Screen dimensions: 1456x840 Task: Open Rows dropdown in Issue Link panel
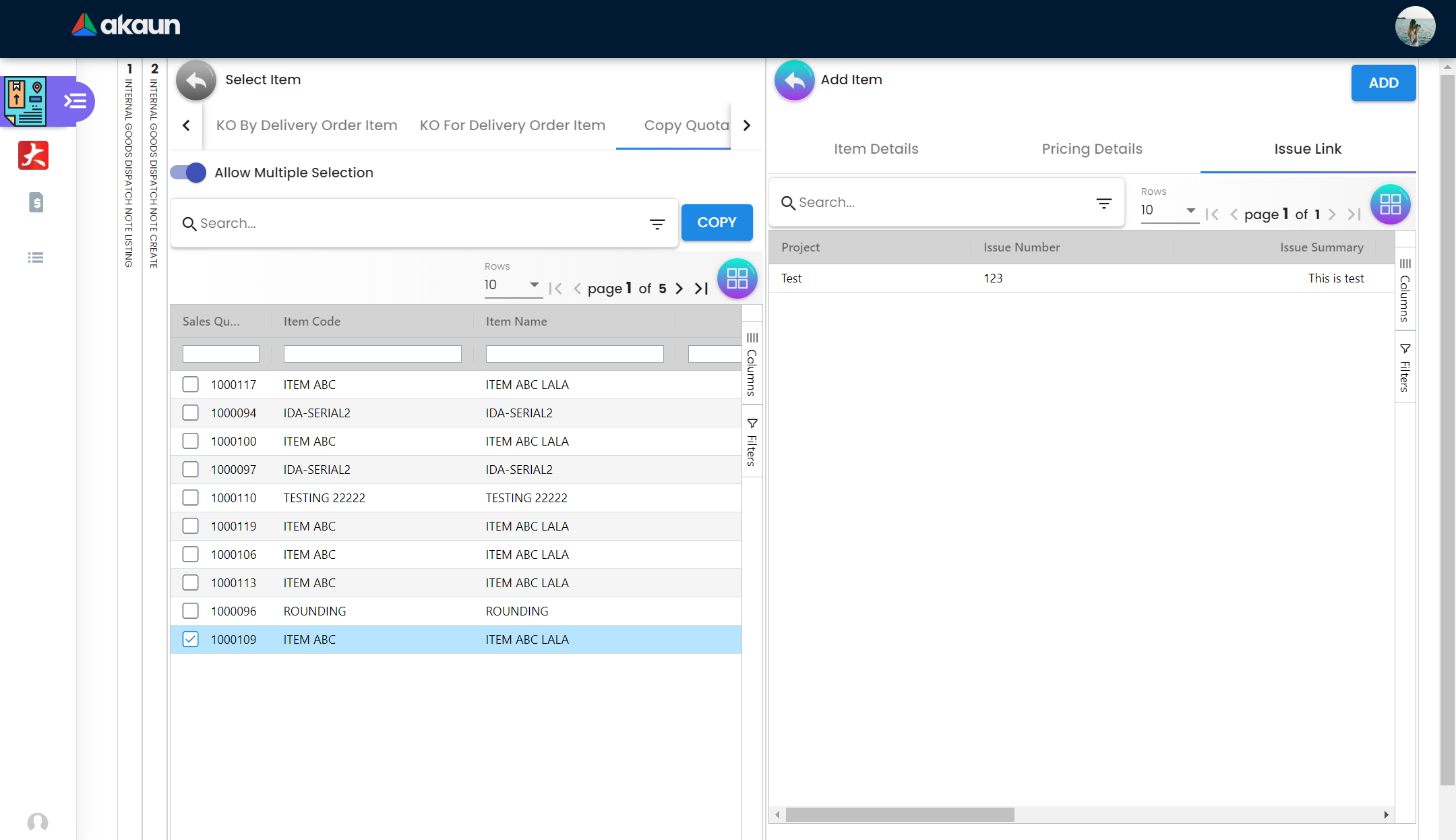pyautogui.click(x=1168, y=210)
